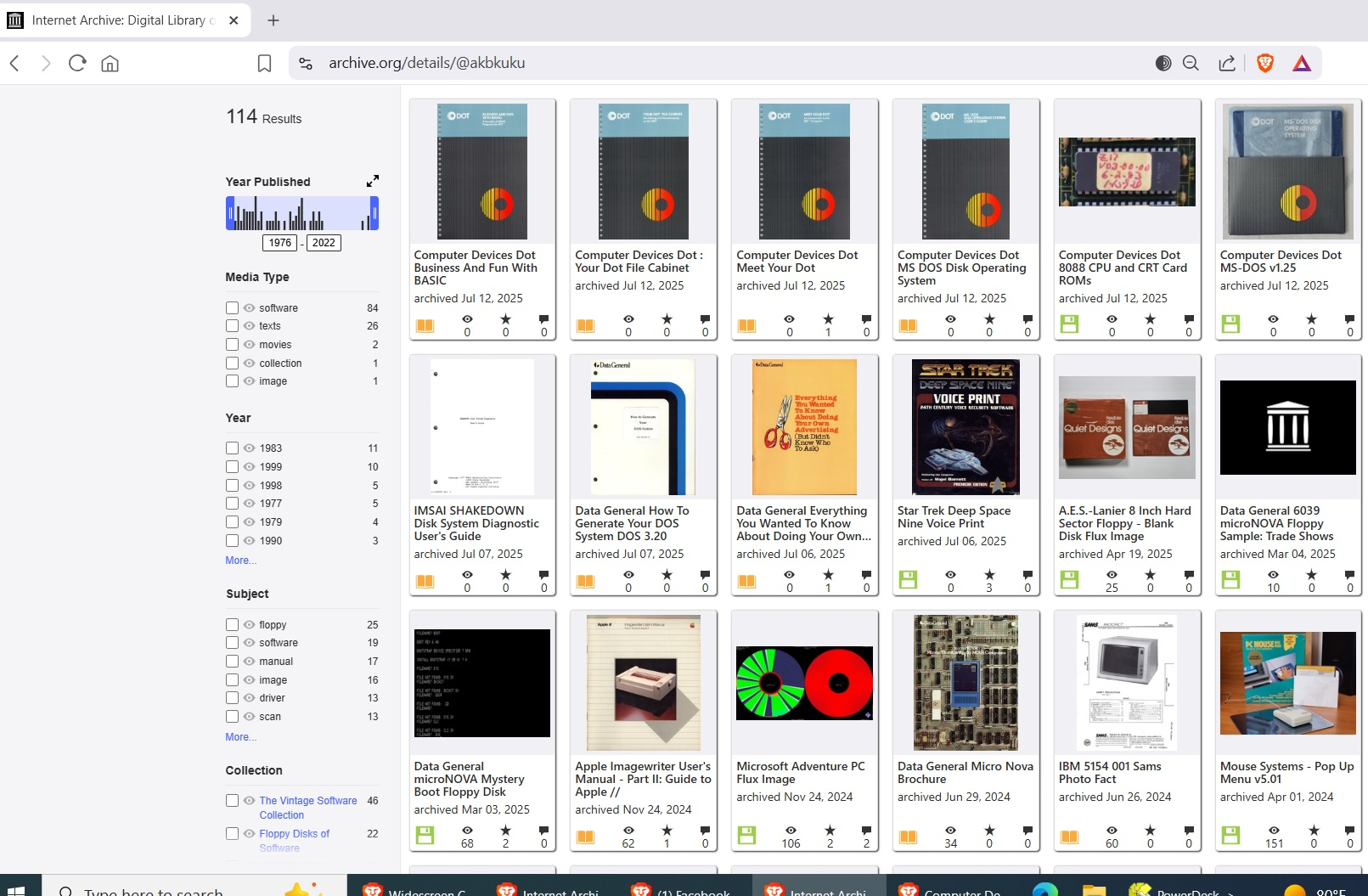Click the start year 1976 field

[280, 243]
